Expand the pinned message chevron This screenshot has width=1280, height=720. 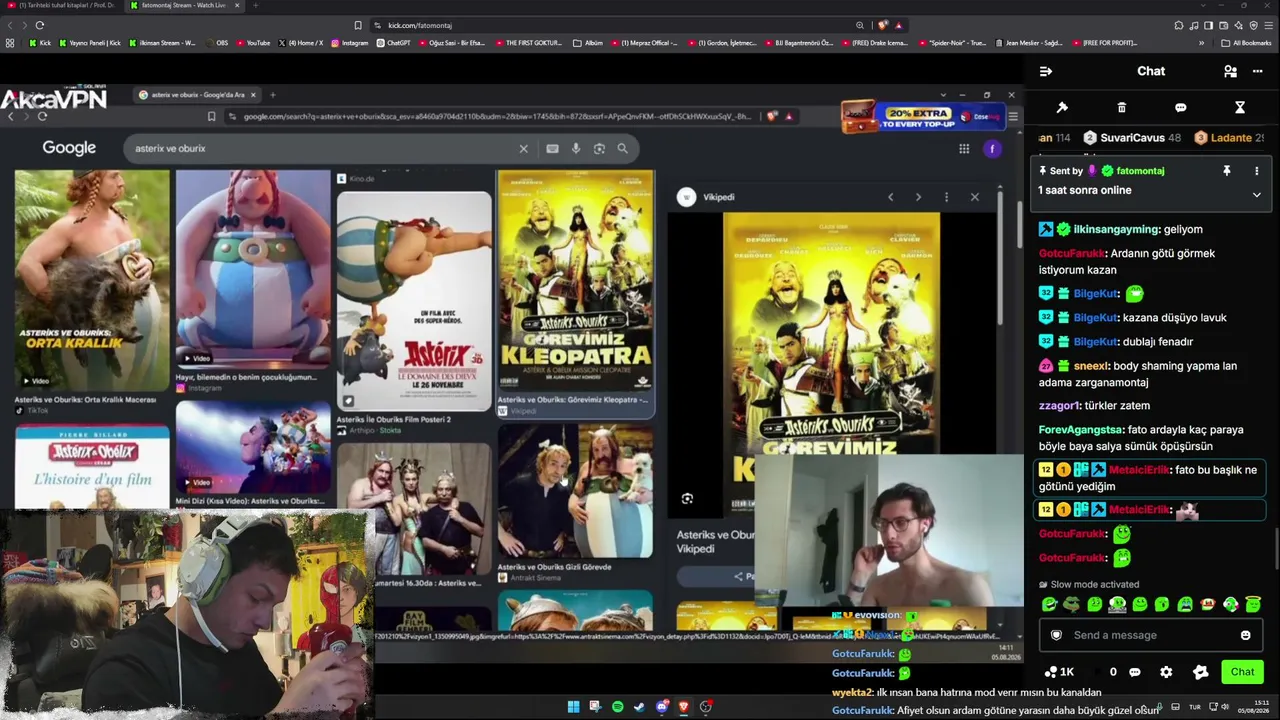pyautogui.click(x=1256, y=195)
